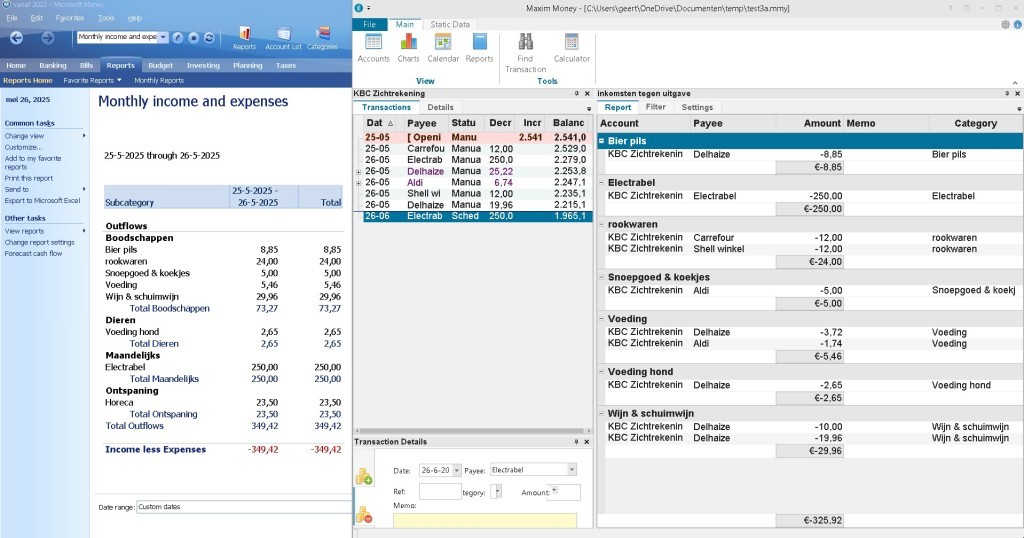1024x538 pixels.
Task: Expand the Delhaize 25,22 split transaction row
Action: [x=359, y=172]
